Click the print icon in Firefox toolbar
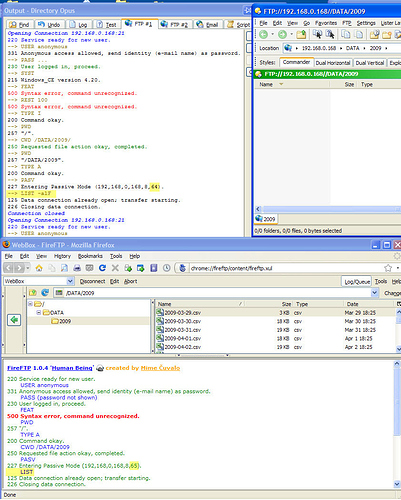This screenshot has height=500, width=401. tap(77, 268)
